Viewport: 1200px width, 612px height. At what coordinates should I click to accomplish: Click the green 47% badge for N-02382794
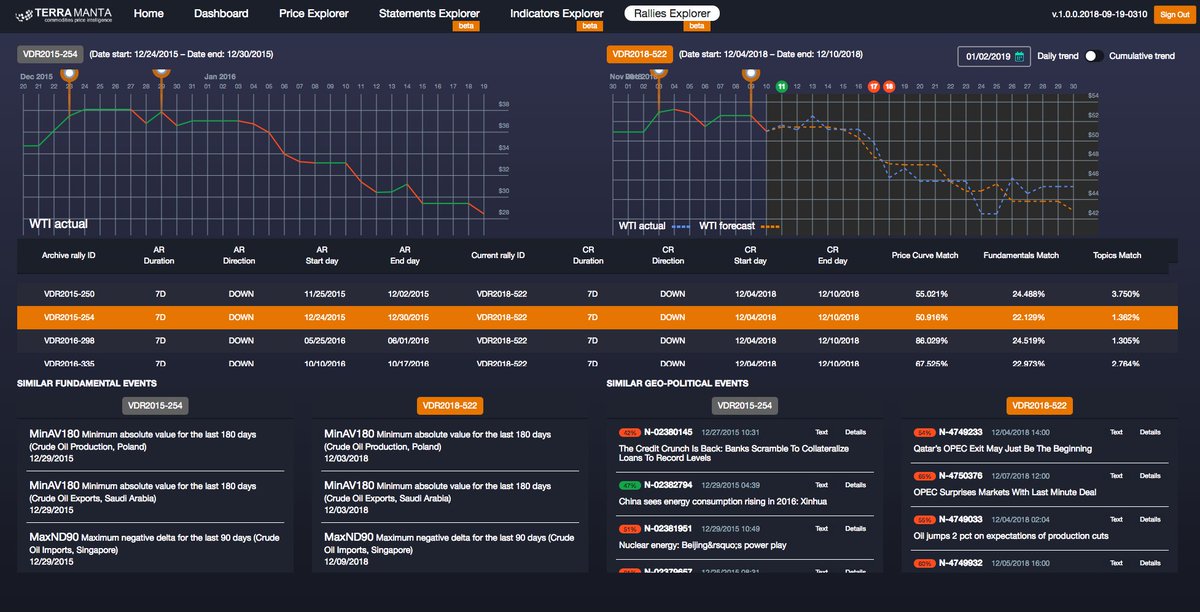point(629,485)
